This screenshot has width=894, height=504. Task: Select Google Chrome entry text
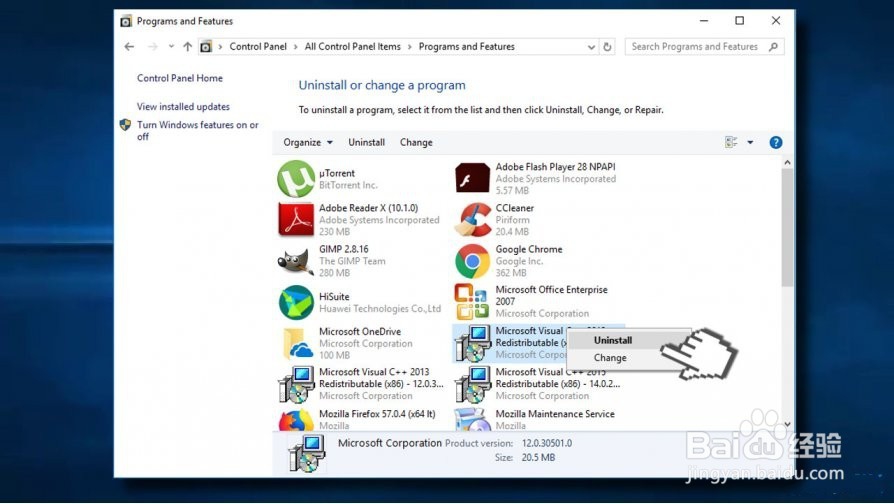click(529, 249)
